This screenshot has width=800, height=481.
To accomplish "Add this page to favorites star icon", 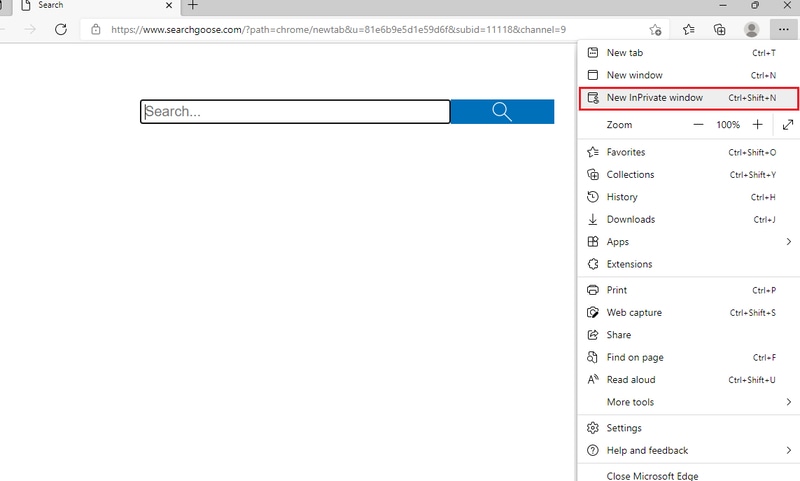I will coord(655,30).
